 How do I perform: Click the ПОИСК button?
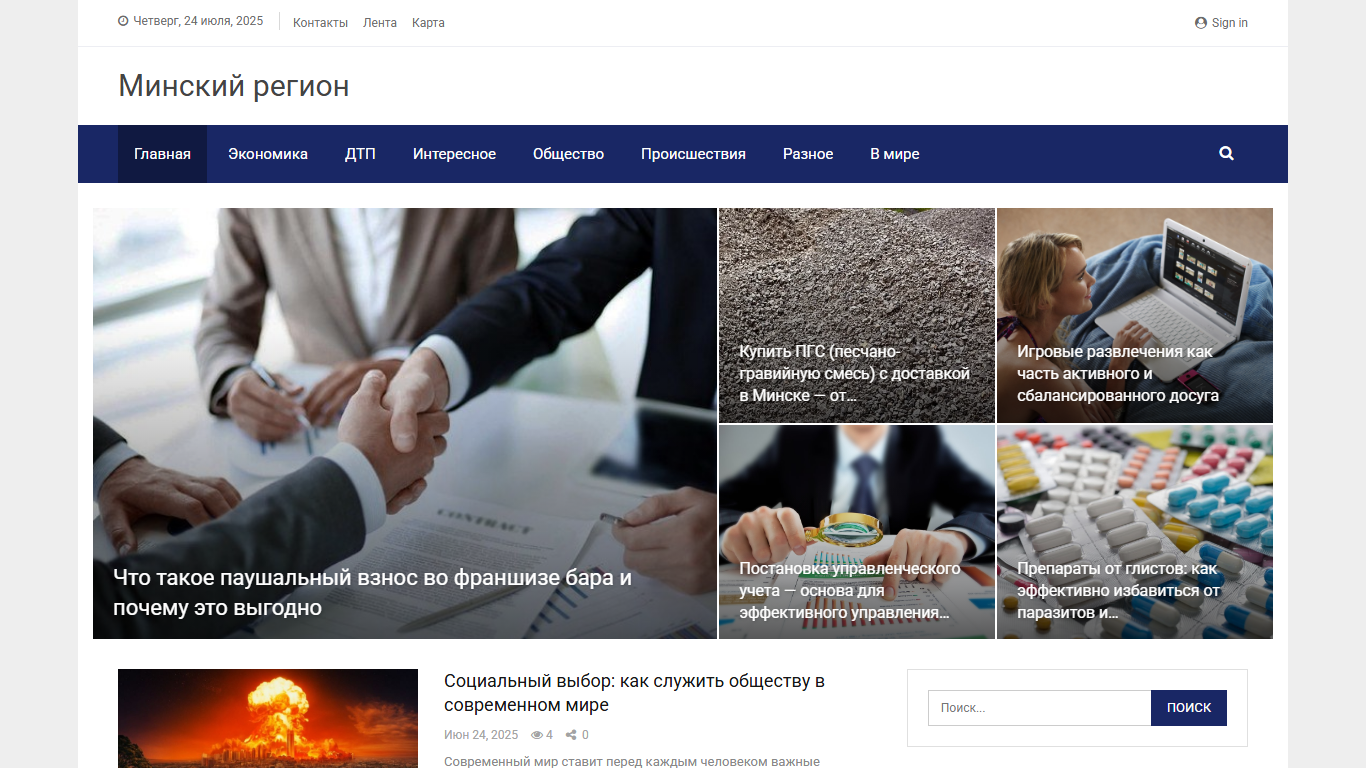tap(1189, 708)
